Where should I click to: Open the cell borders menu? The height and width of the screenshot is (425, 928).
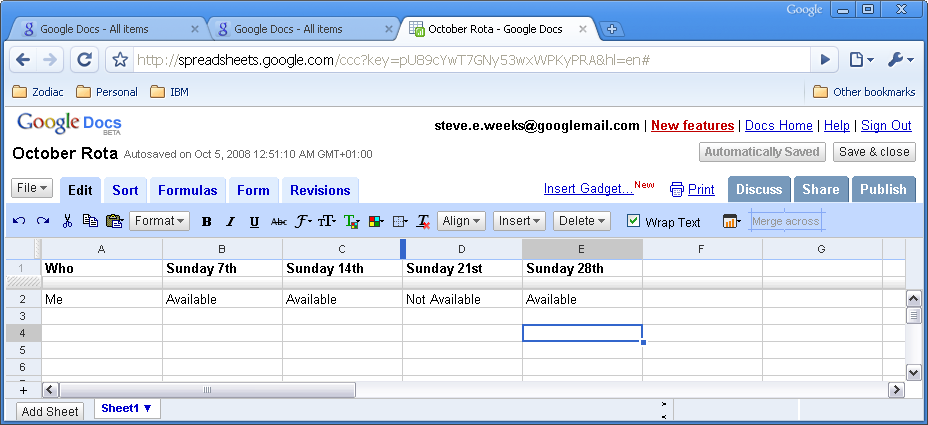[400, 222]
